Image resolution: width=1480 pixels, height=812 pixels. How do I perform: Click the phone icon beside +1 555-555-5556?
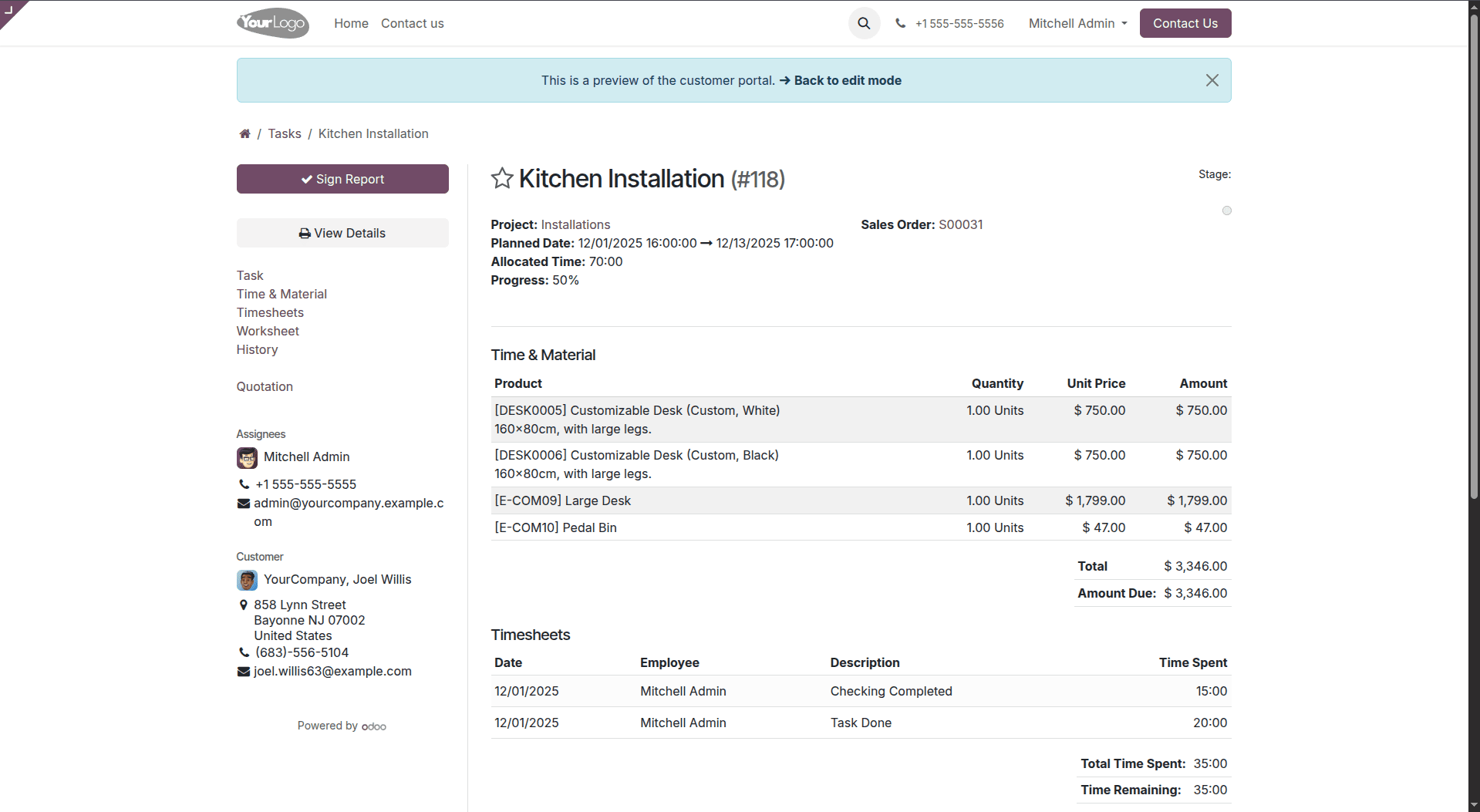tap(901, 23)
